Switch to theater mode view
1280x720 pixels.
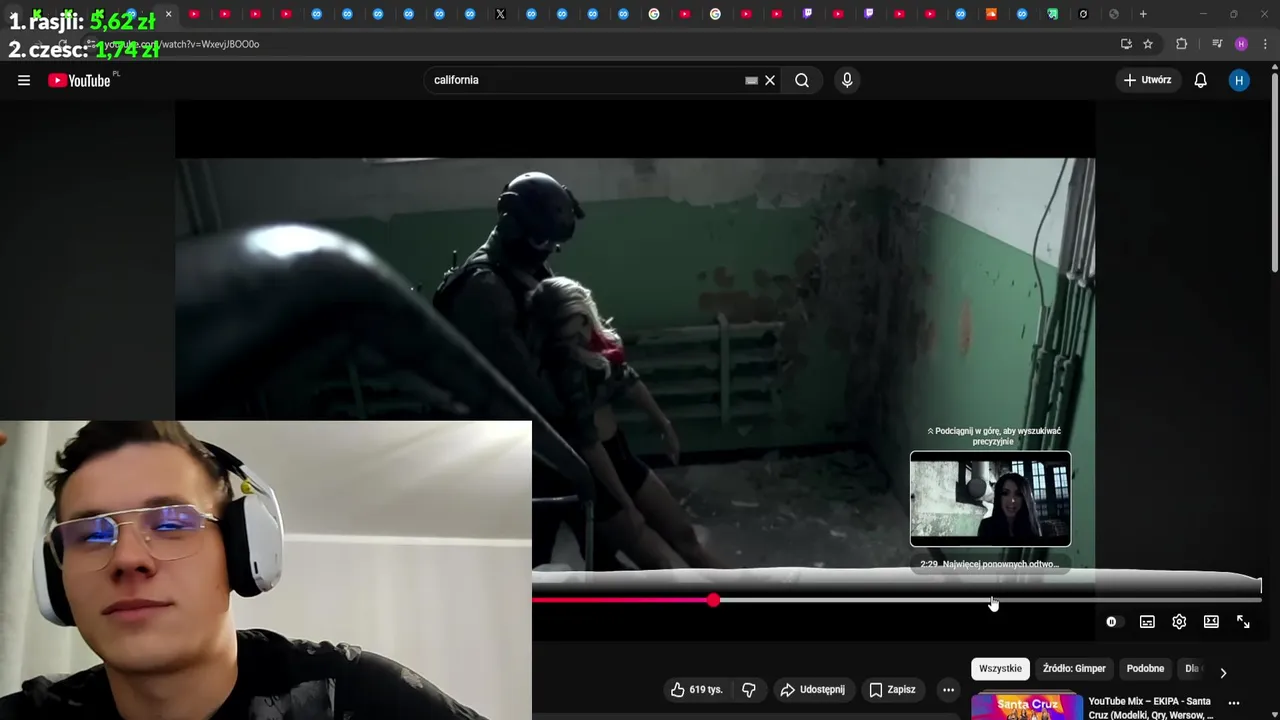[x=1211, y=622]
